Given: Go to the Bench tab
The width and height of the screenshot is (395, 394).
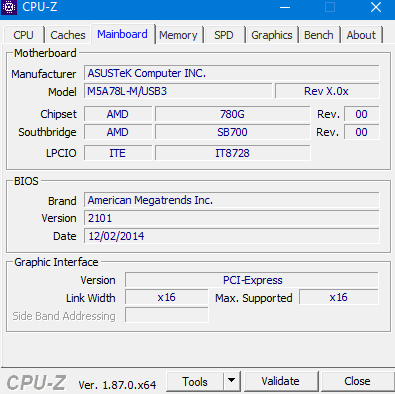Looking at the screenshot, I should coord(319,35).
